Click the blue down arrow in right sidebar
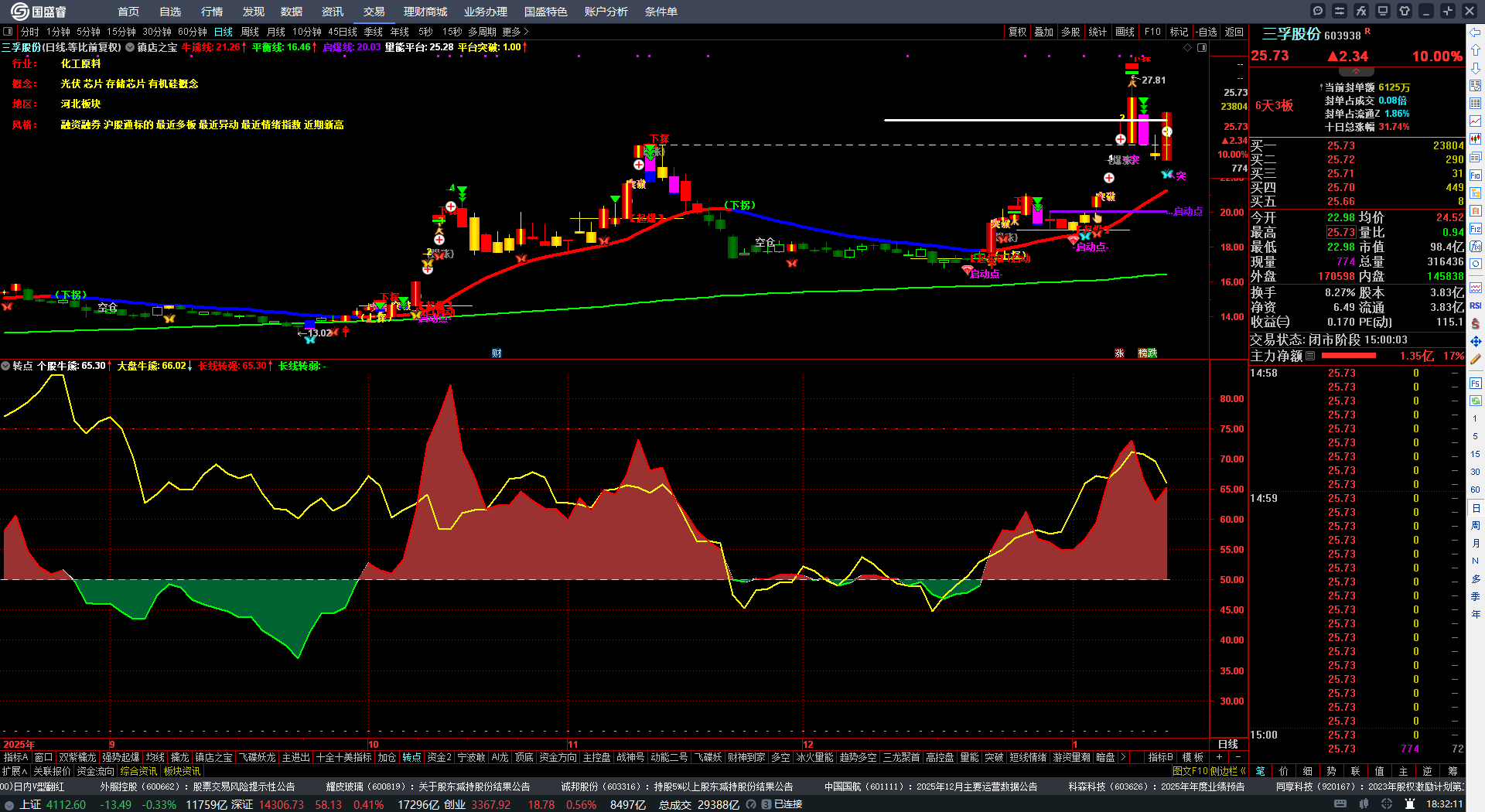1485x812 pixels. (x=1476, y=68)
